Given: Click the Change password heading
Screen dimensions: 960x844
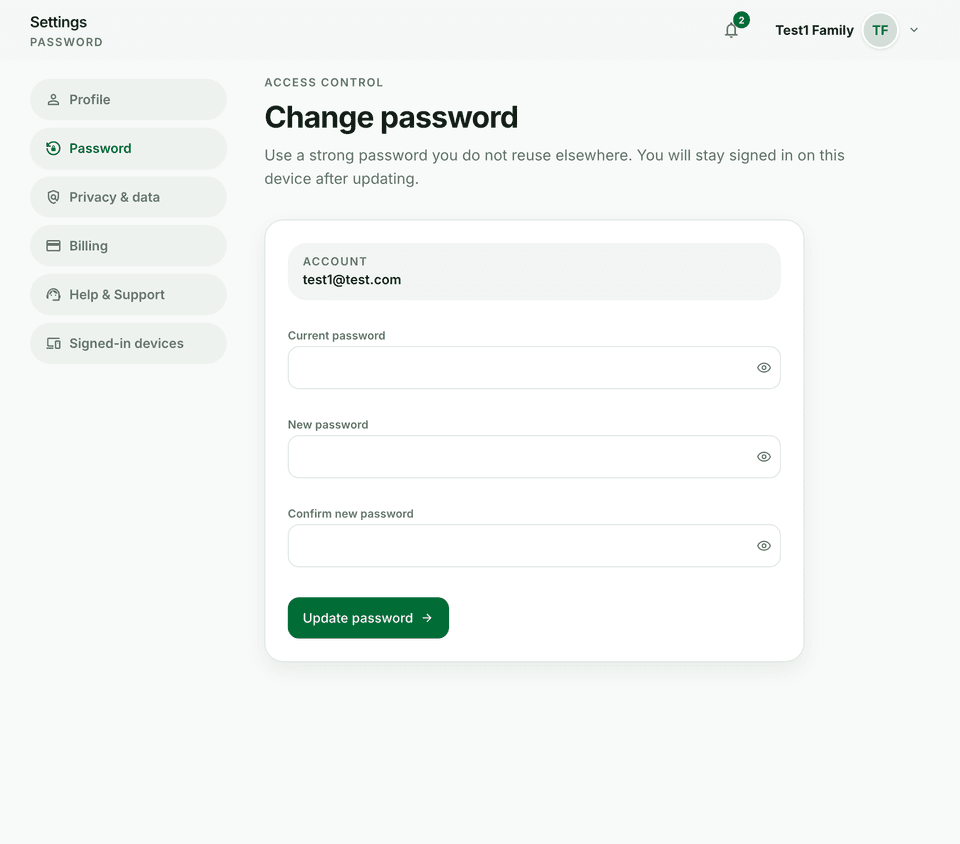Looking at the screenshot, I should (391, 118).
